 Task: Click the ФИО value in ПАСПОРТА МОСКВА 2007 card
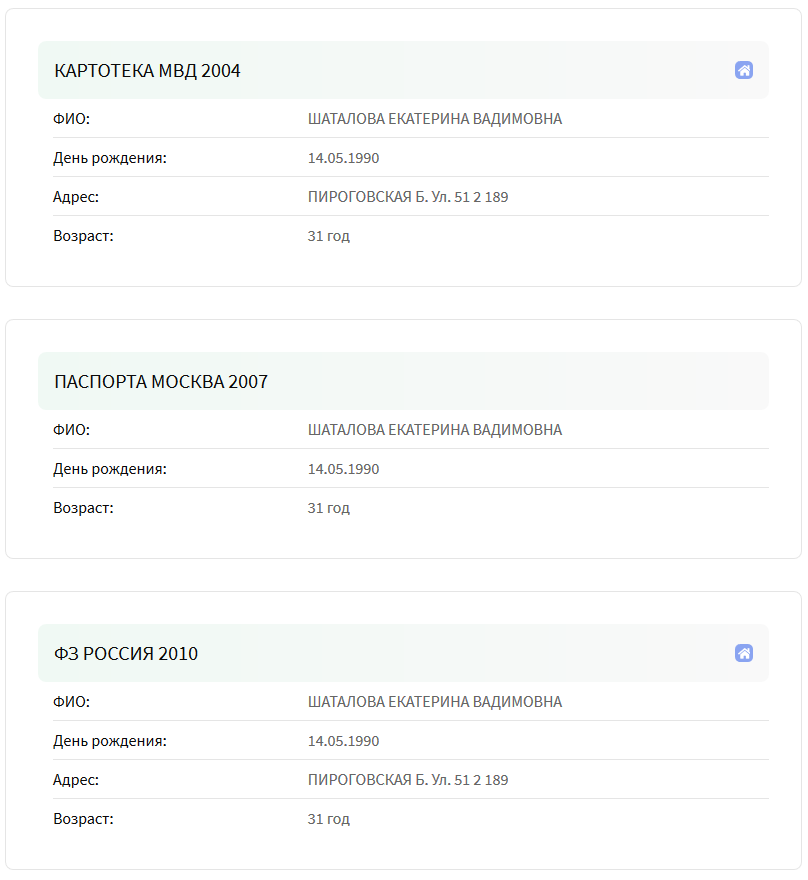pyautogui.click(x=435, y=430)
